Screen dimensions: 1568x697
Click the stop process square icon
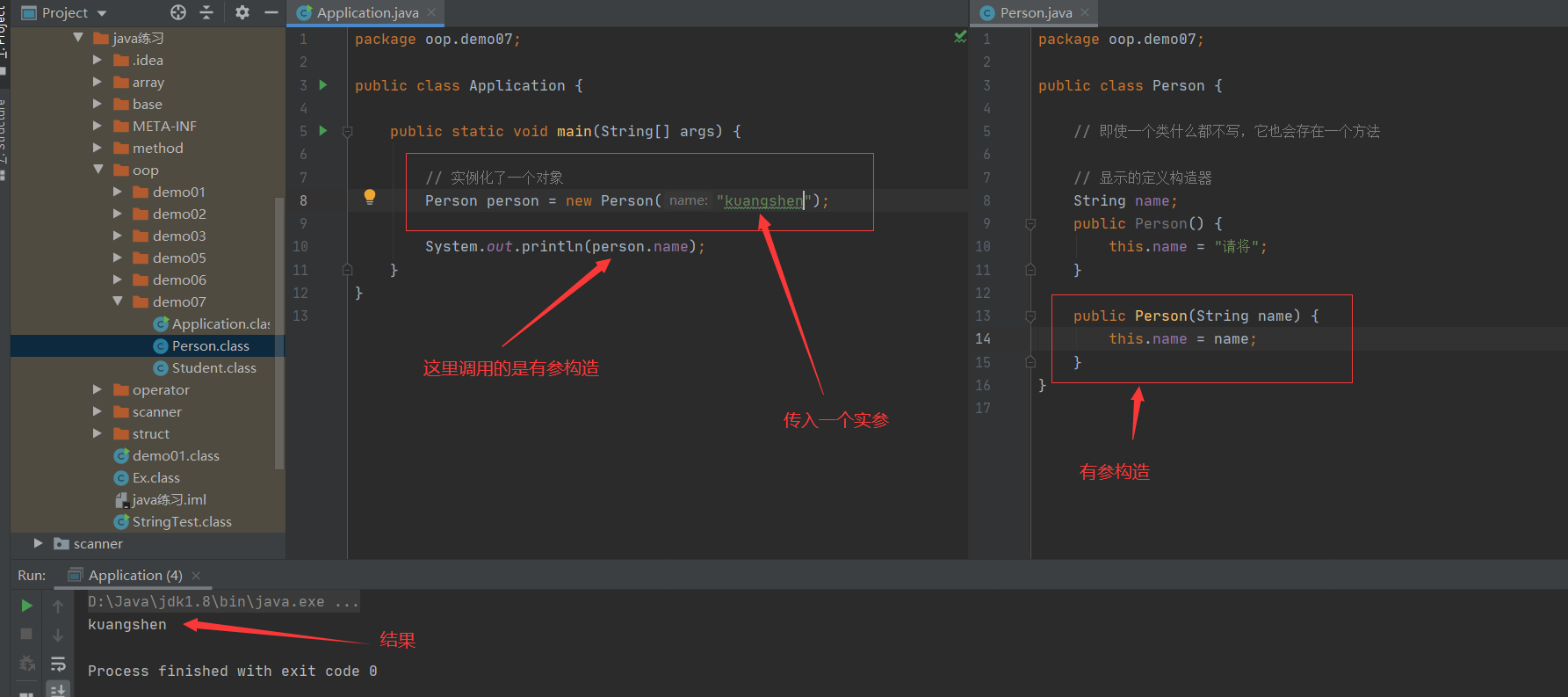click(27, 634)
